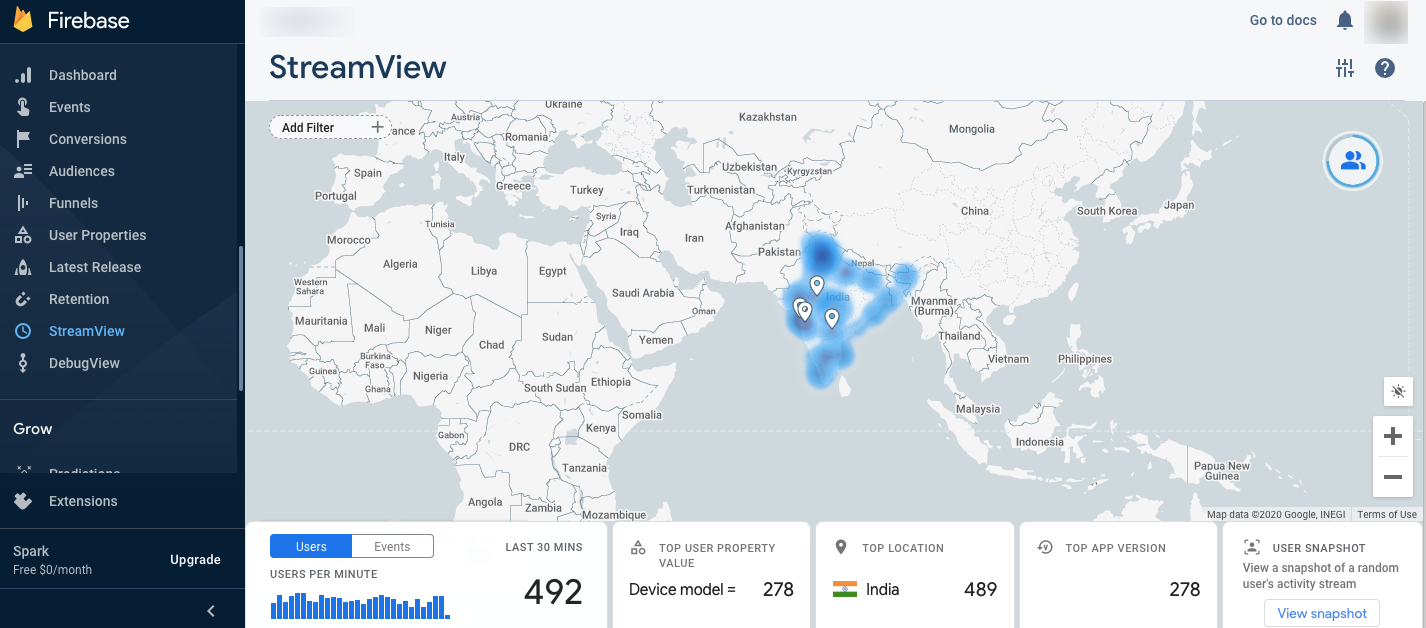Click the Top User Property shapes icon
The height and width of the screenshot is (628, 1426).
pos(638,548)
